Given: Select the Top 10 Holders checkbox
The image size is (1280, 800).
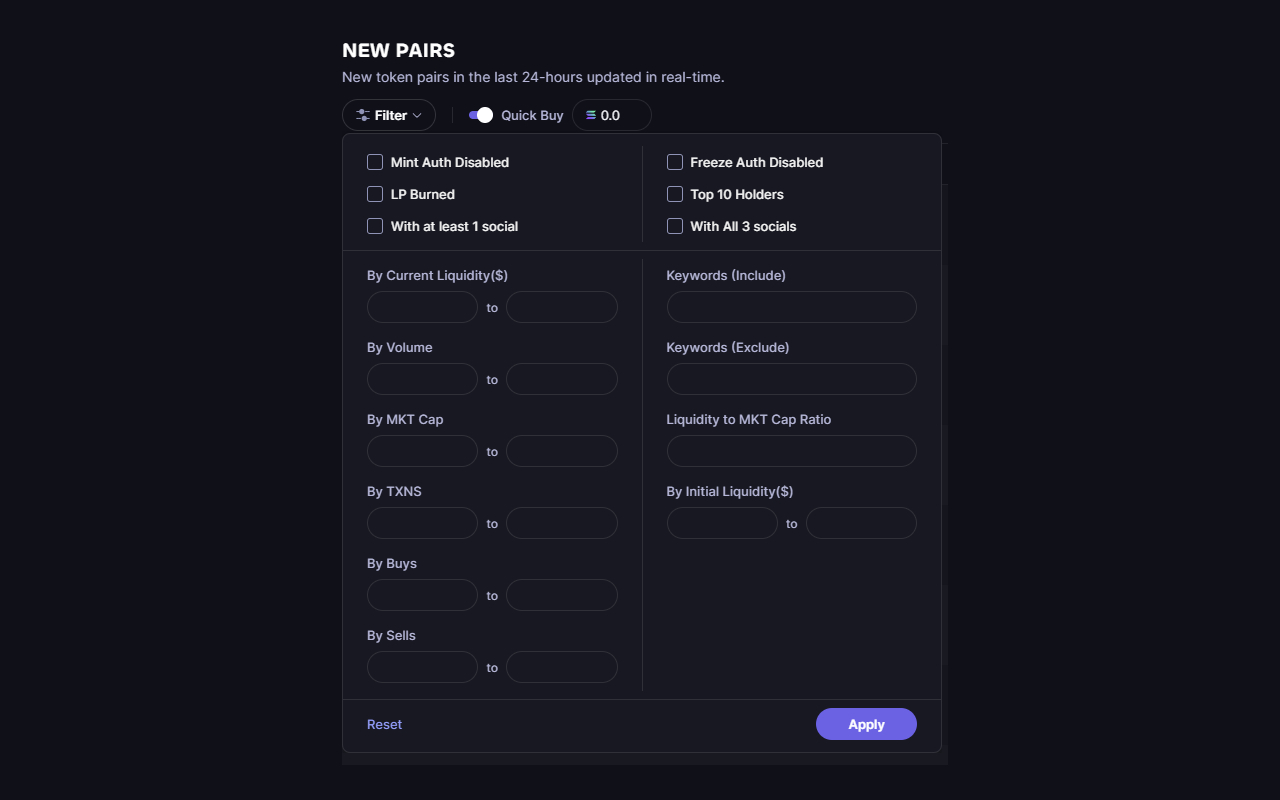Looking at the screenshot, I should pyautogui.click(x=675, y=194).
